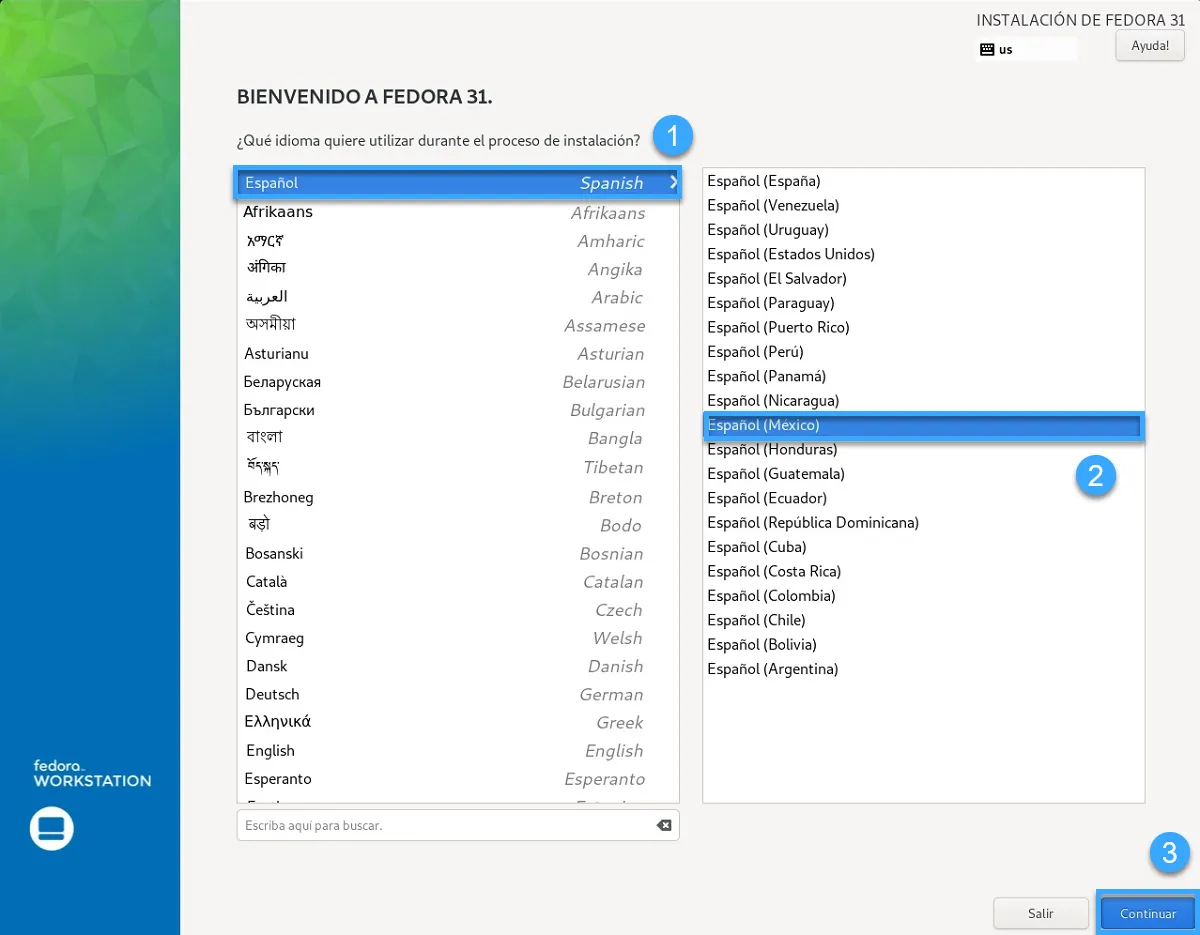Select Afrikaans language row
The width and height of the screenshot is (1200, 935).
pos(278,212)
